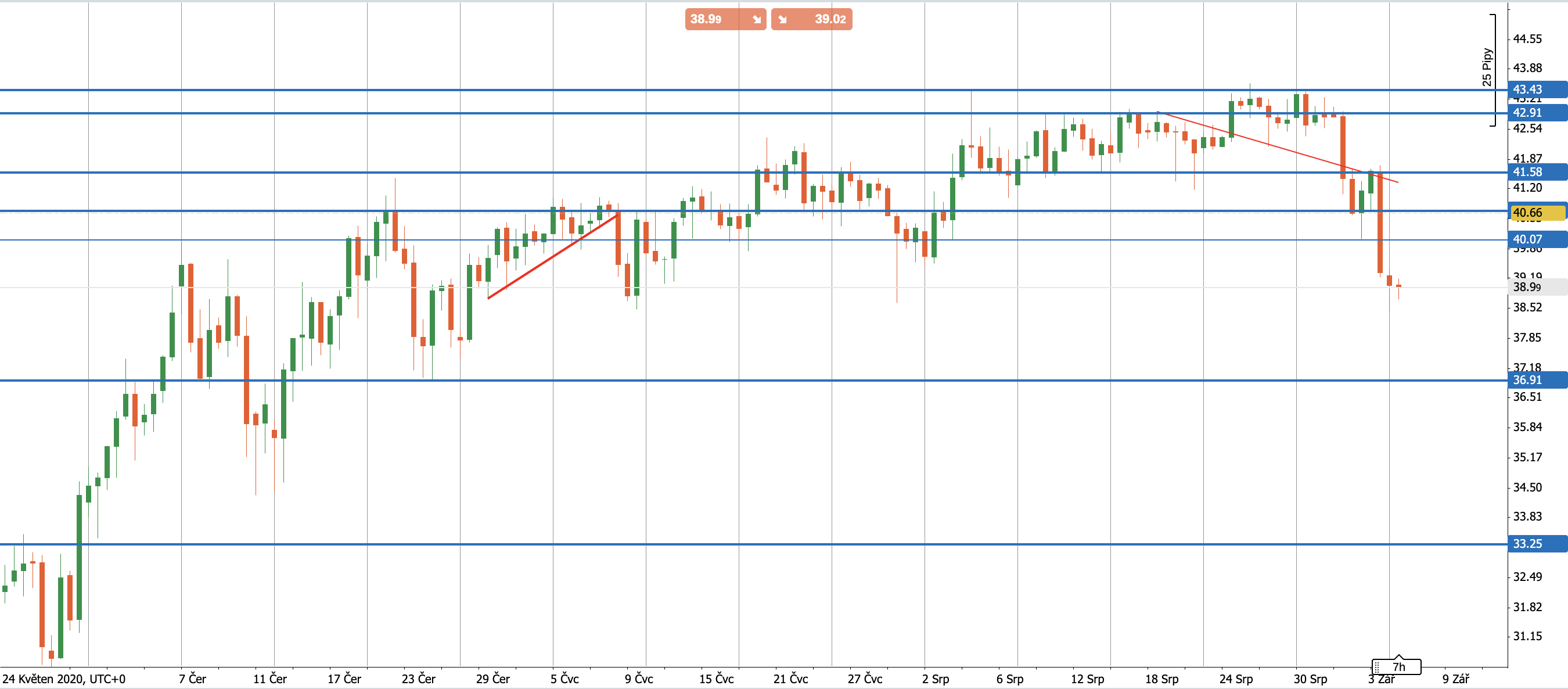Click the 7 Čer date label
1568x689 pixels.
(192, 679)
